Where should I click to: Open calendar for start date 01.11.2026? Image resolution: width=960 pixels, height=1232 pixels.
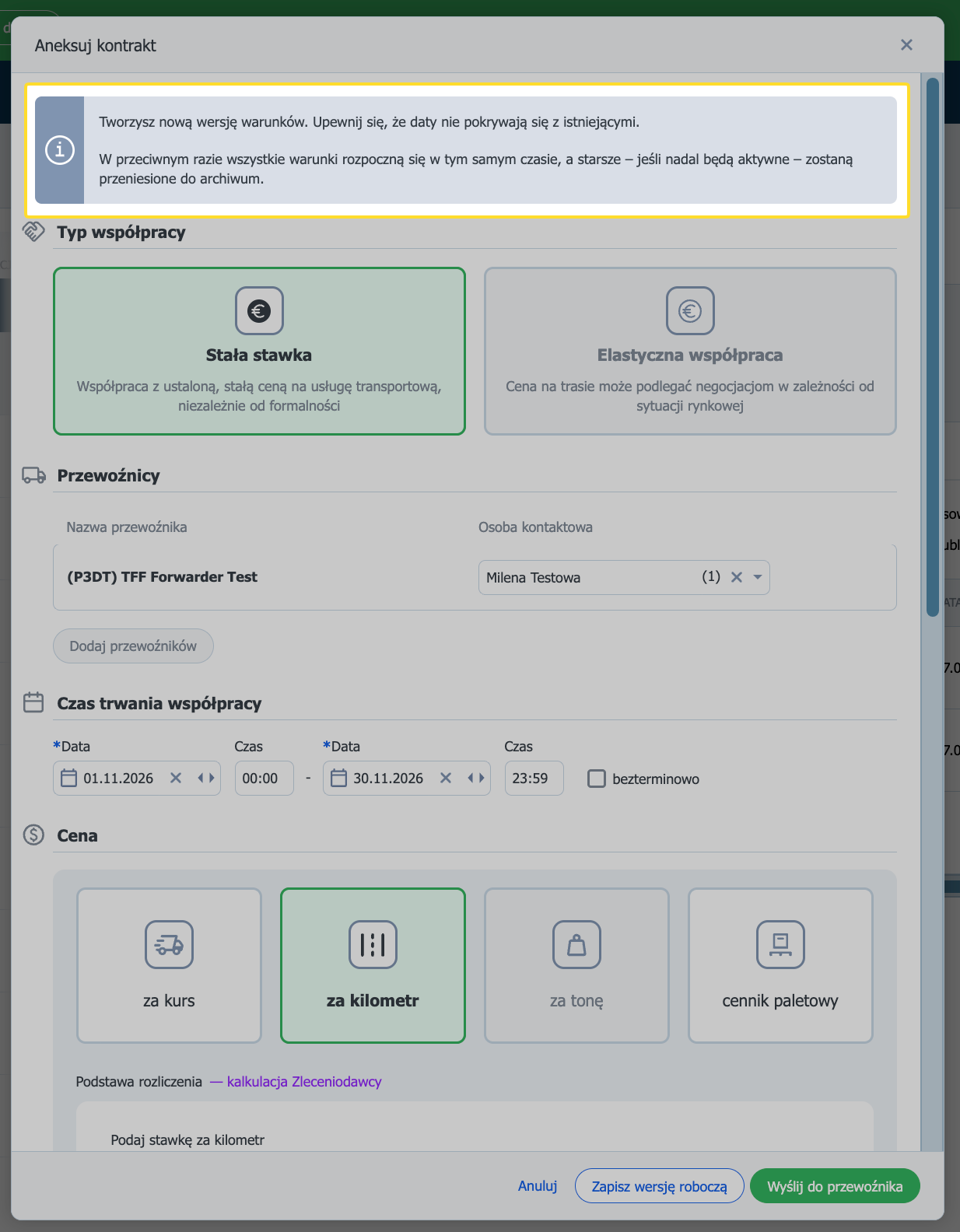(x=69, y=778)
